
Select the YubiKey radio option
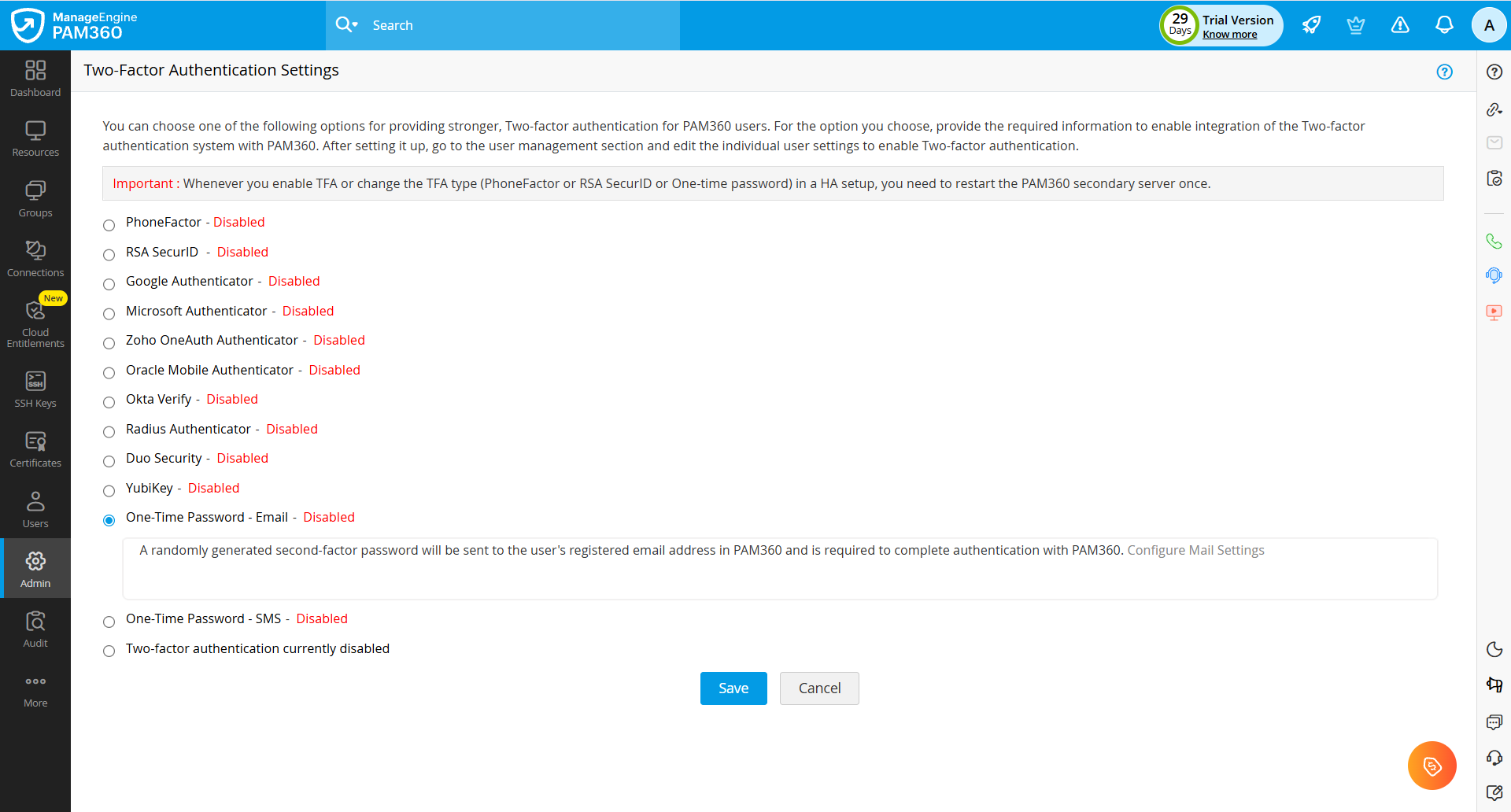109,491
